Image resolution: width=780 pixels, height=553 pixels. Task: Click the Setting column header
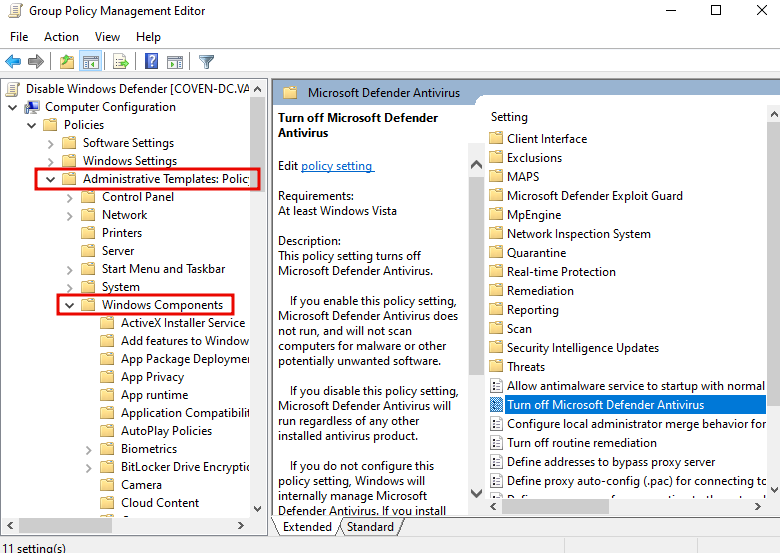click(509, 117)
